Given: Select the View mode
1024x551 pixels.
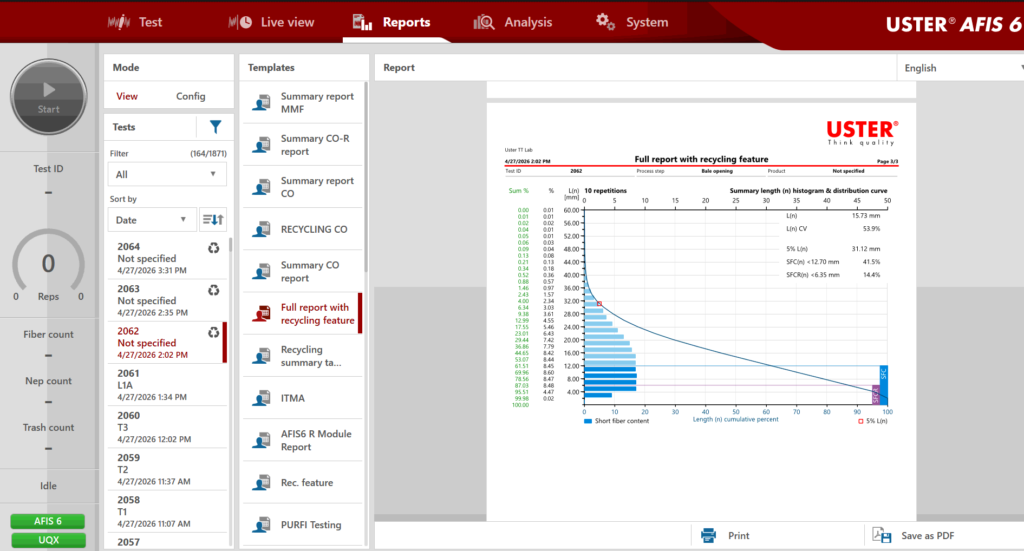Looking at the screenshot, I should pos(127,96).
